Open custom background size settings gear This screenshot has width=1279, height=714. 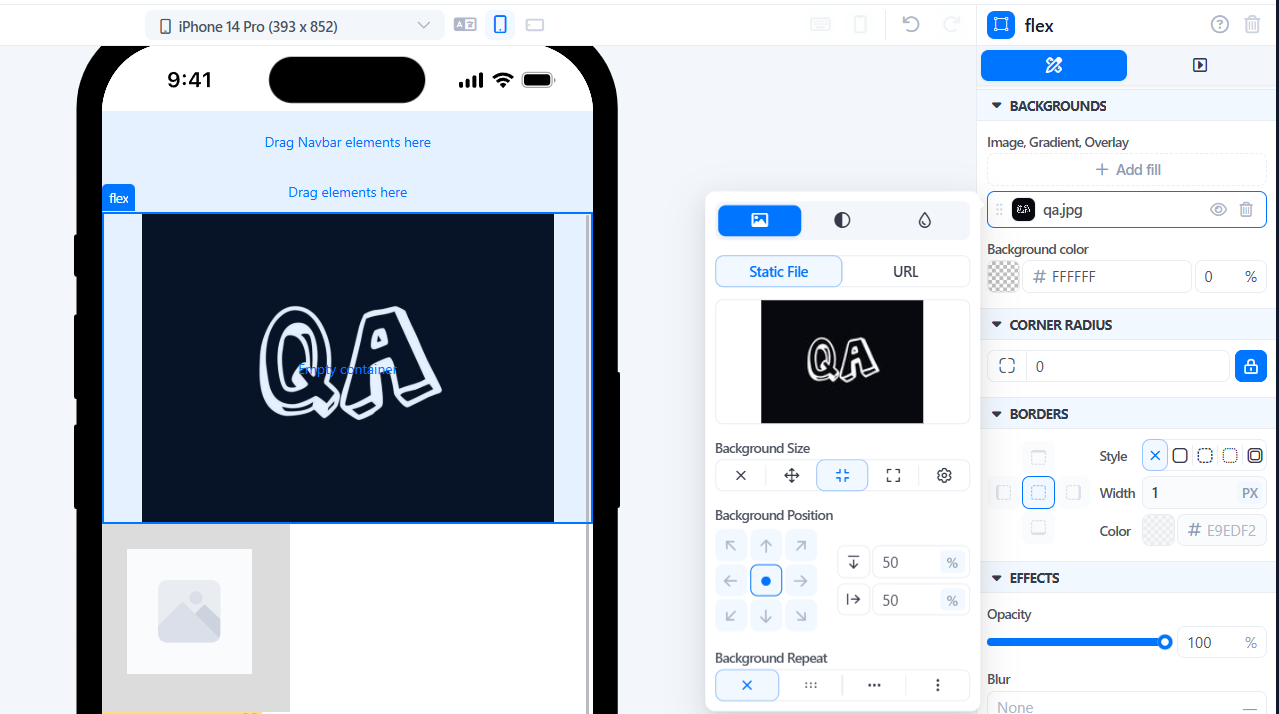[x=944, y=476]
